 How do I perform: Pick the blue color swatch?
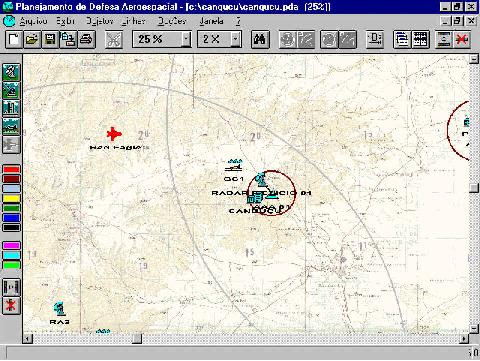point(11,218)
